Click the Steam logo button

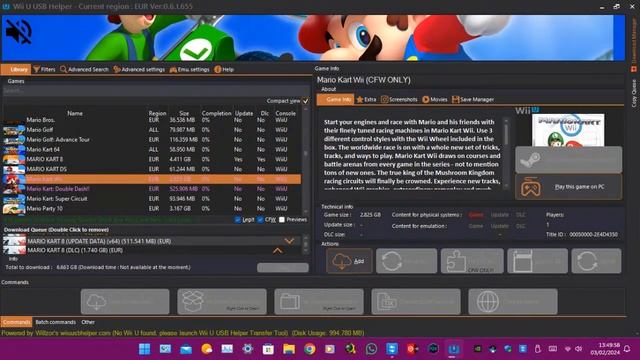pos(569,160)
